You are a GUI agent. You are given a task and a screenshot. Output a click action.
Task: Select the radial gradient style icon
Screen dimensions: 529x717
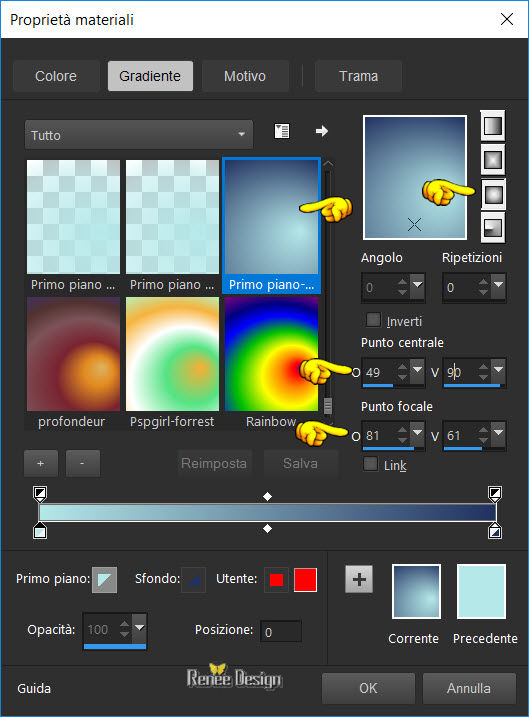point(493,228)
